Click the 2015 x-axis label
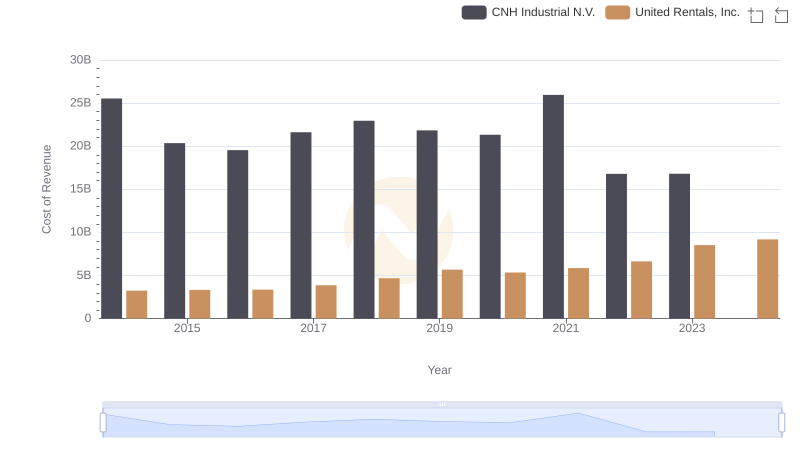The width and height of the screenshot is (800, 461). click(x=187, y=328)
